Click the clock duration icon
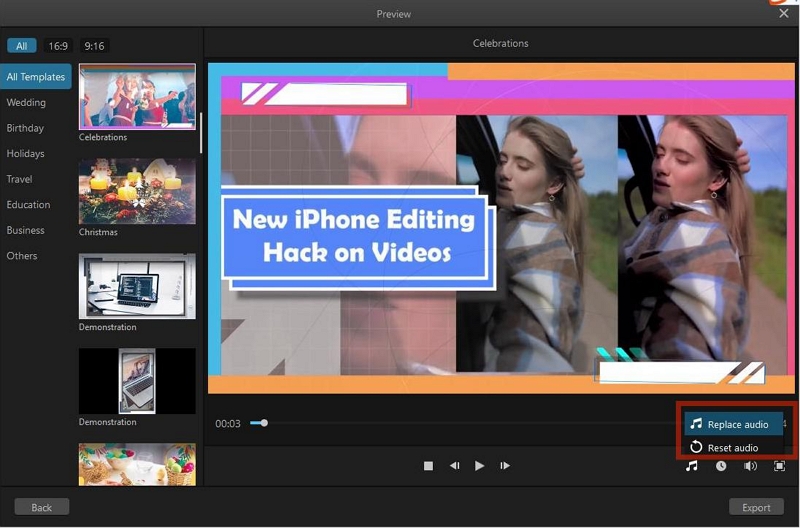 pyautogui.click(x=720, y=466)
